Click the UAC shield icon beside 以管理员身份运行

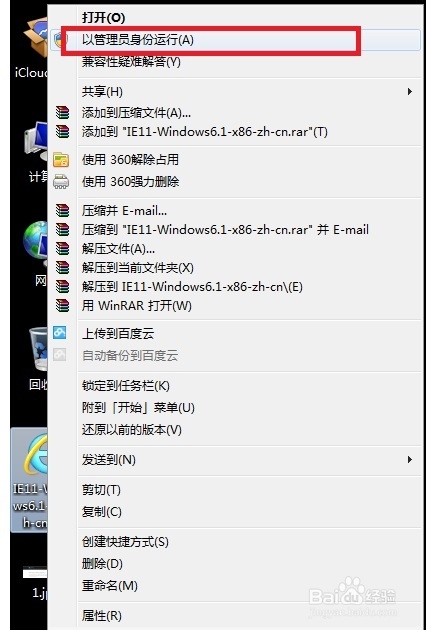(x=60, y=40)
